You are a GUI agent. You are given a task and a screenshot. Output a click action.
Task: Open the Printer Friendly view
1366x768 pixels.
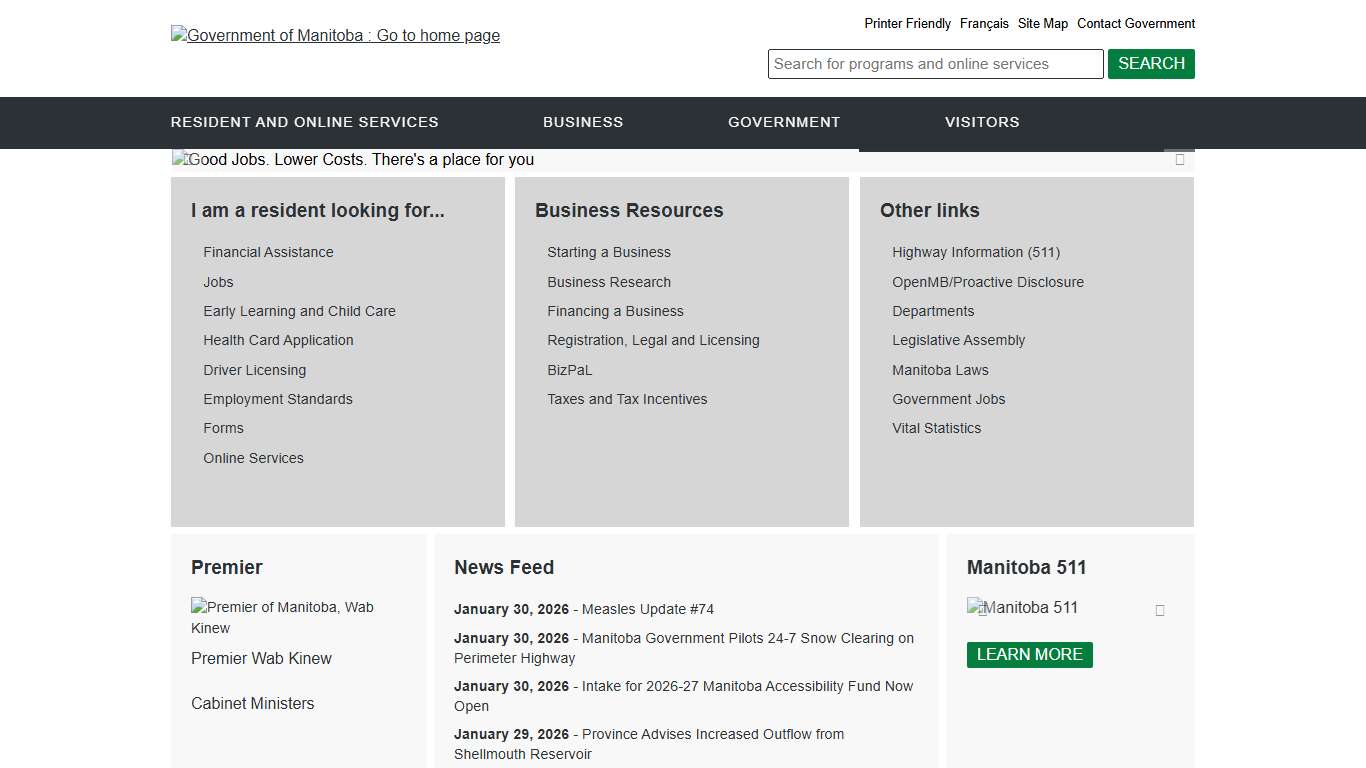(x=907, y=23)
